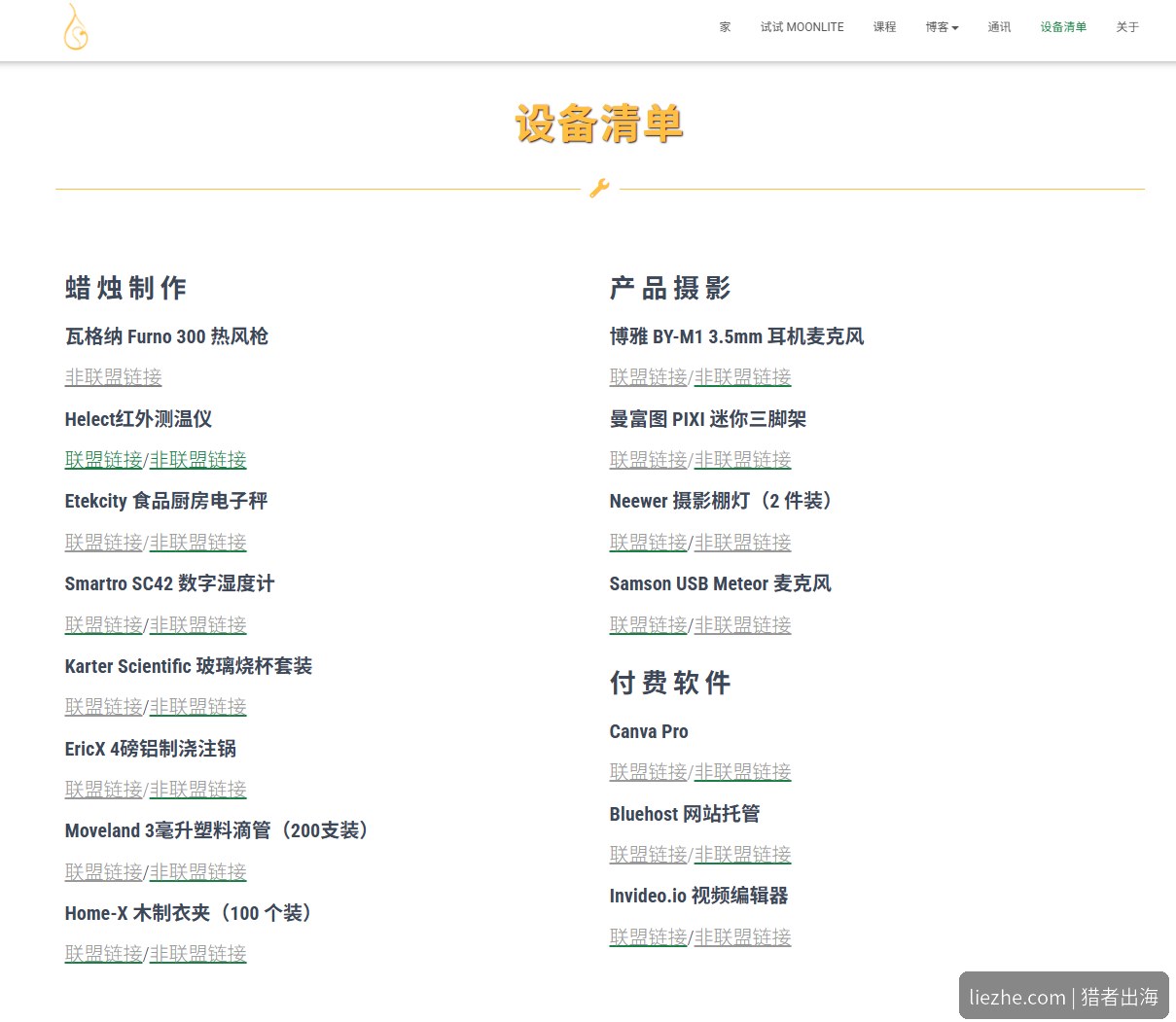Click the Canva Pro item name
Viewport: 1176px width, 1022px height.
point(649,731)
